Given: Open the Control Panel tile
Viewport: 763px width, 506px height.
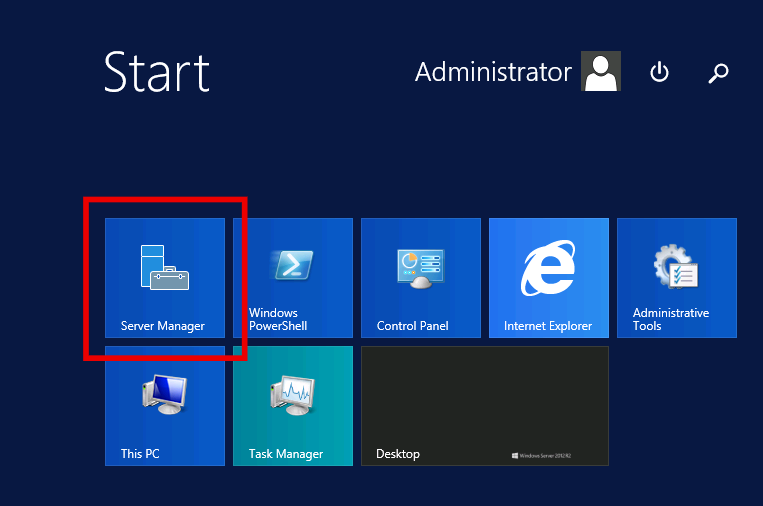Looking at the screenshot, I should tap(421, 278).
